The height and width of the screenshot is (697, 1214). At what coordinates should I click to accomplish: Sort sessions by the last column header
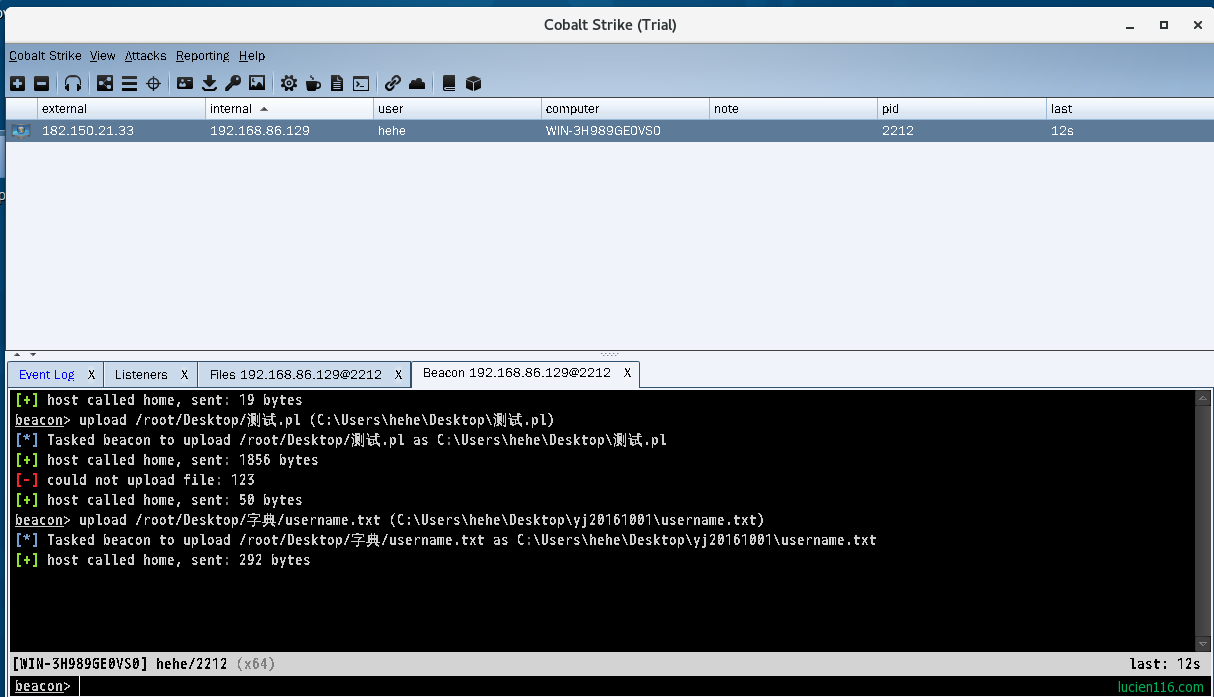(1130, 109)
